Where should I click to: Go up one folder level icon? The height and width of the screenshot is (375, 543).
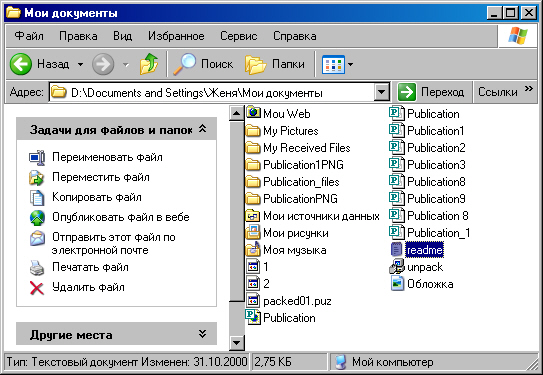click(149, 64)
